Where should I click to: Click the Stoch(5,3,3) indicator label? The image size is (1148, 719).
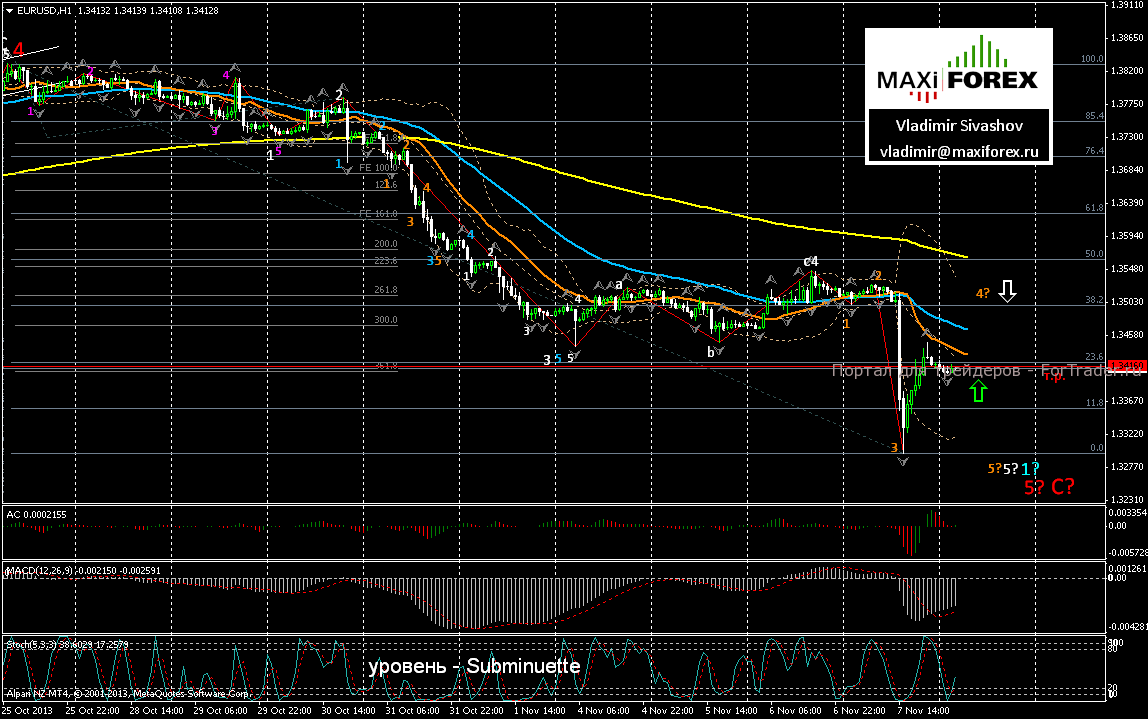[x=67, y=642]
